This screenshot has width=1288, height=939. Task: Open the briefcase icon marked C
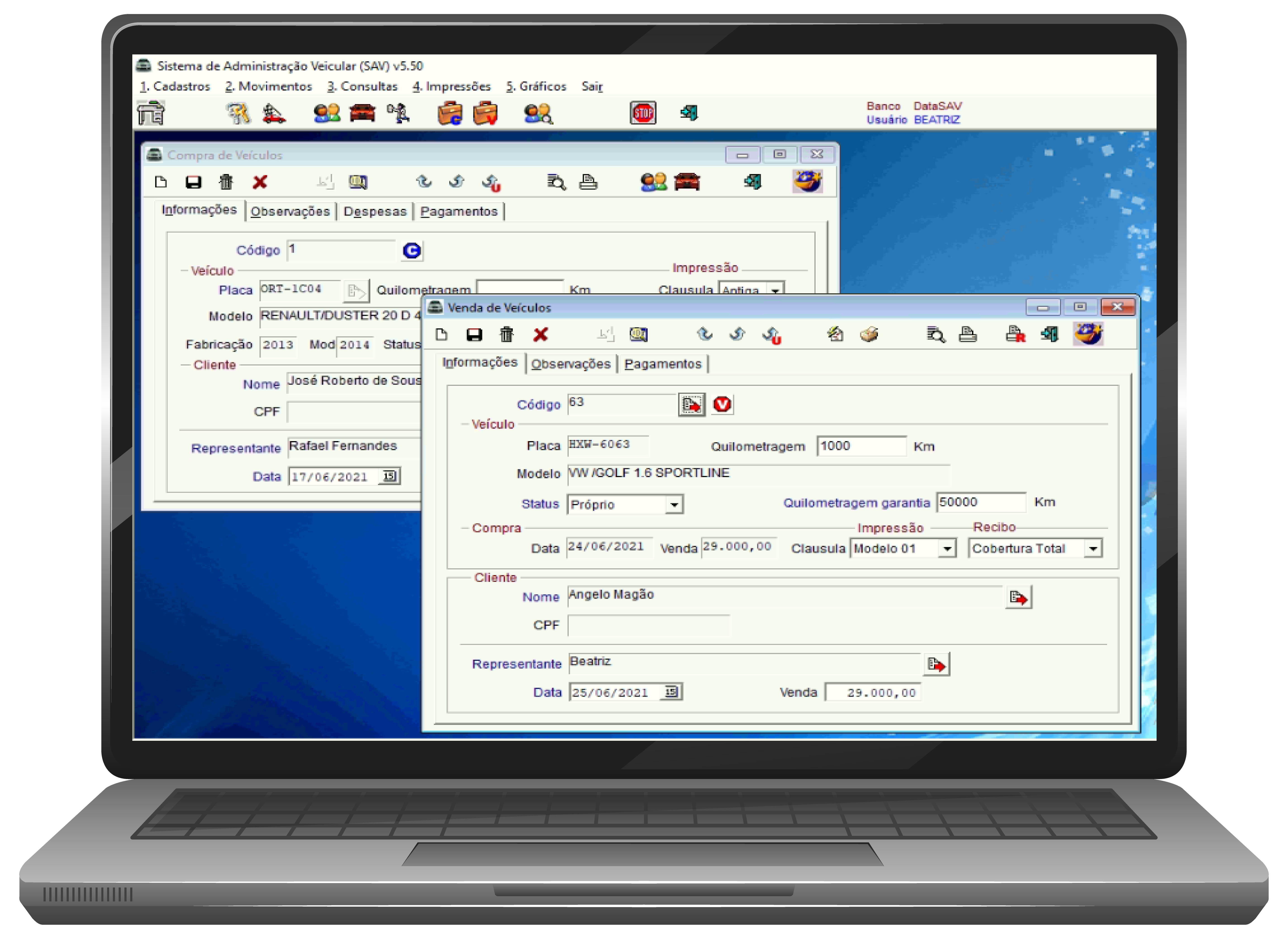click(450, 113)
